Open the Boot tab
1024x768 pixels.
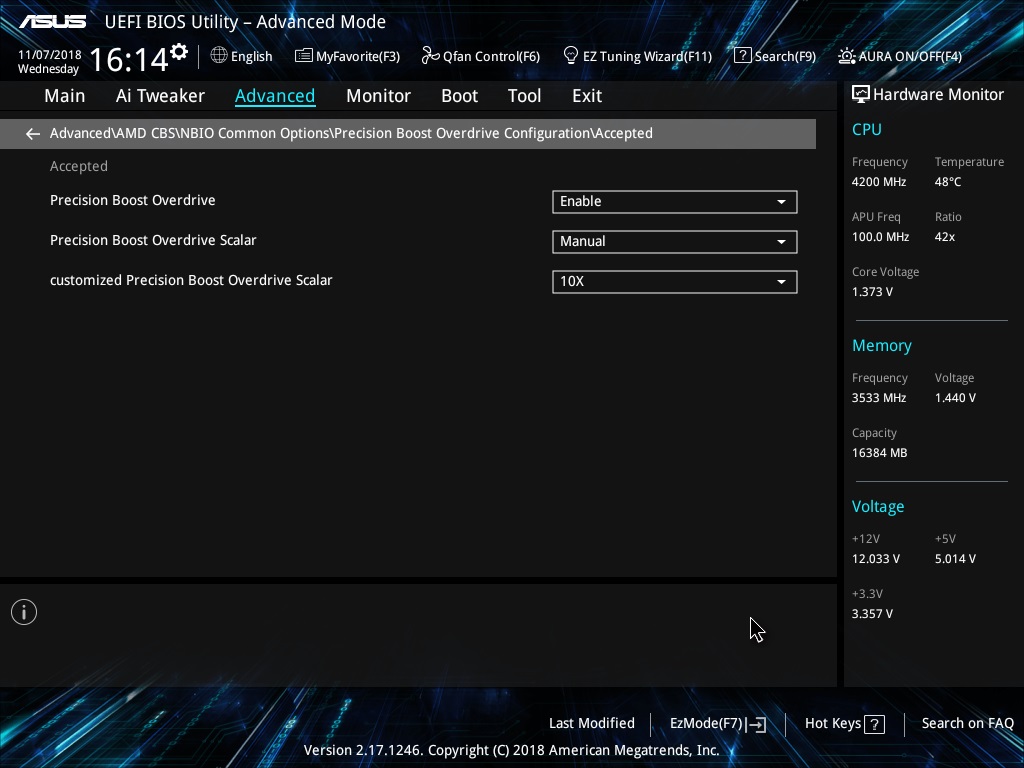click(460, 96)
